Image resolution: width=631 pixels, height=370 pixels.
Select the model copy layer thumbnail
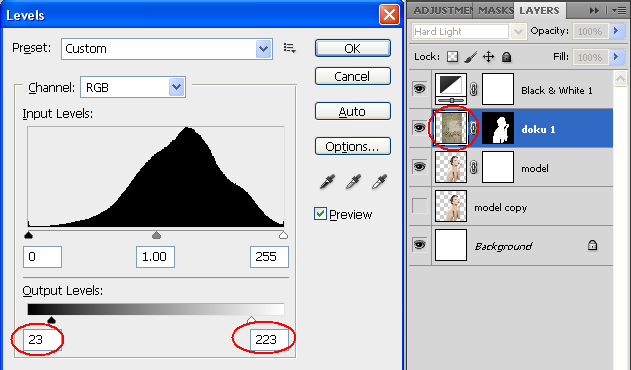point(451,206)
